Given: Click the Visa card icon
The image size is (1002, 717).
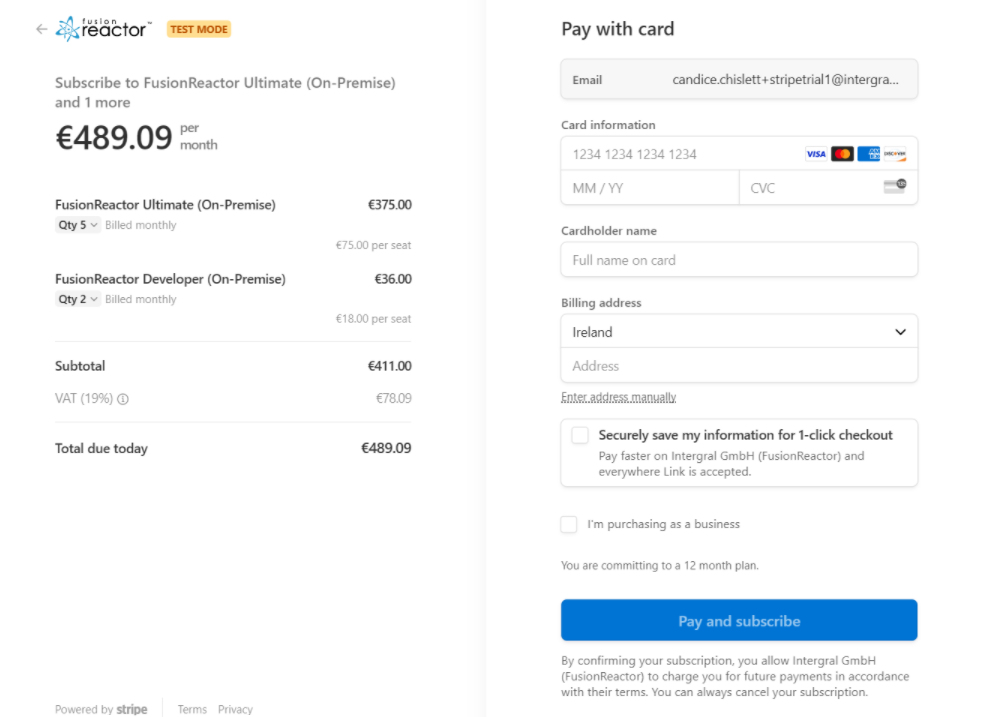Looking at the screenshot, I should click(x=815, y=154).
